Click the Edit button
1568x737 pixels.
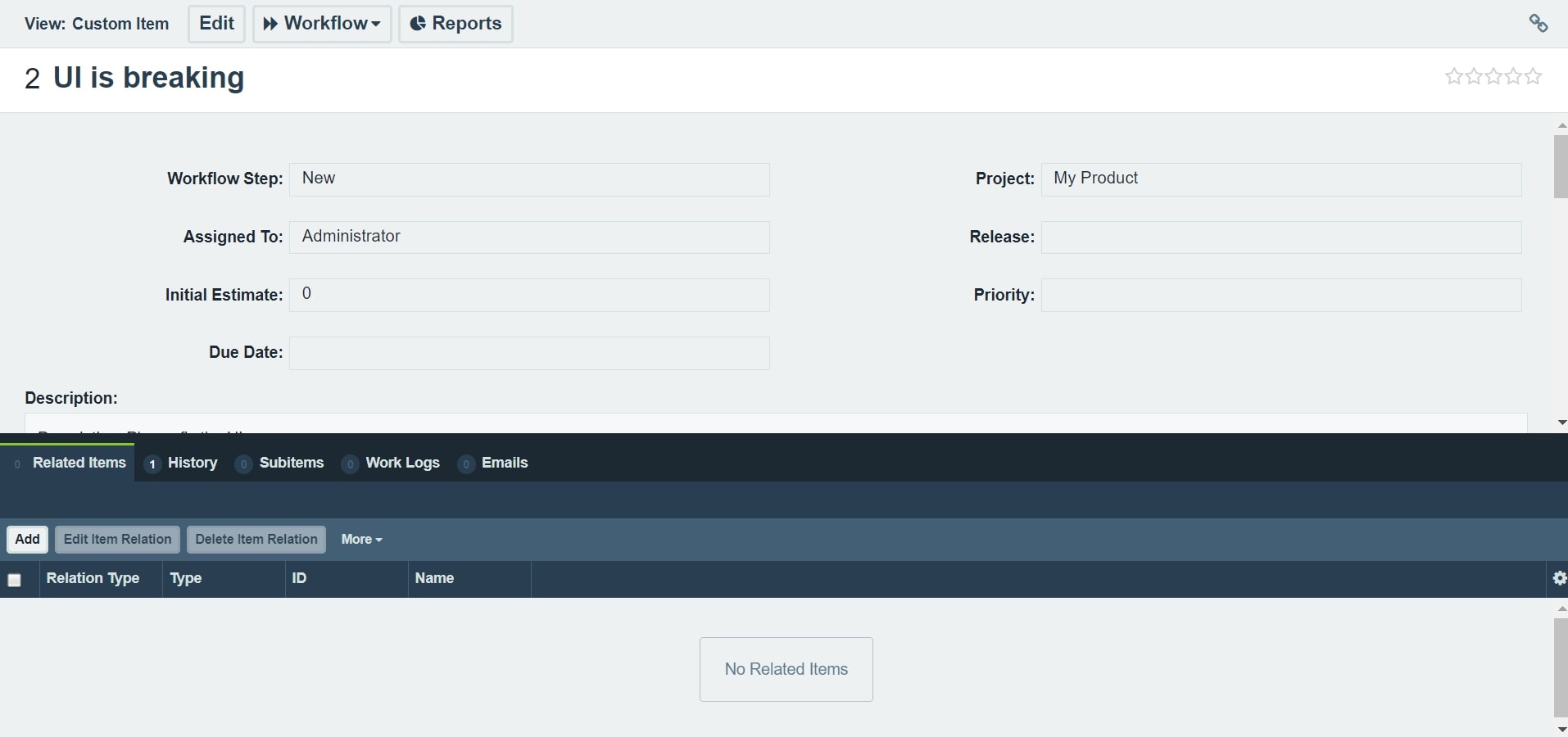click(216, 24)
